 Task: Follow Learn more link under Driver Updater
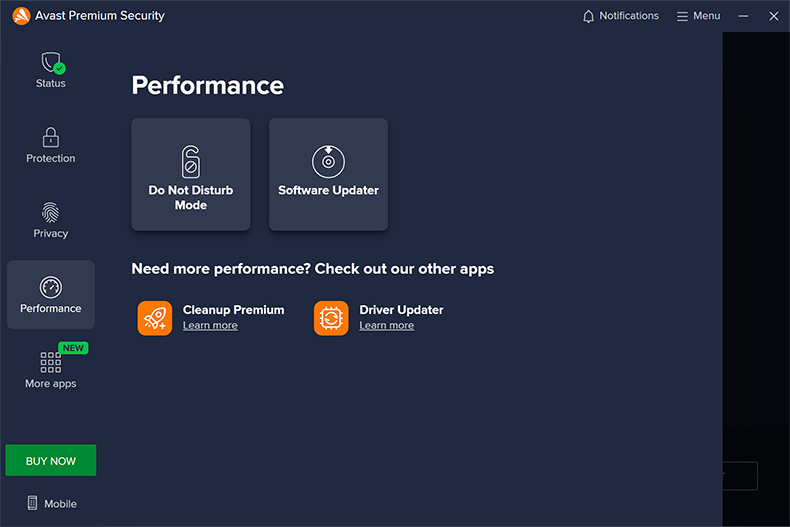tap(387, 326)
